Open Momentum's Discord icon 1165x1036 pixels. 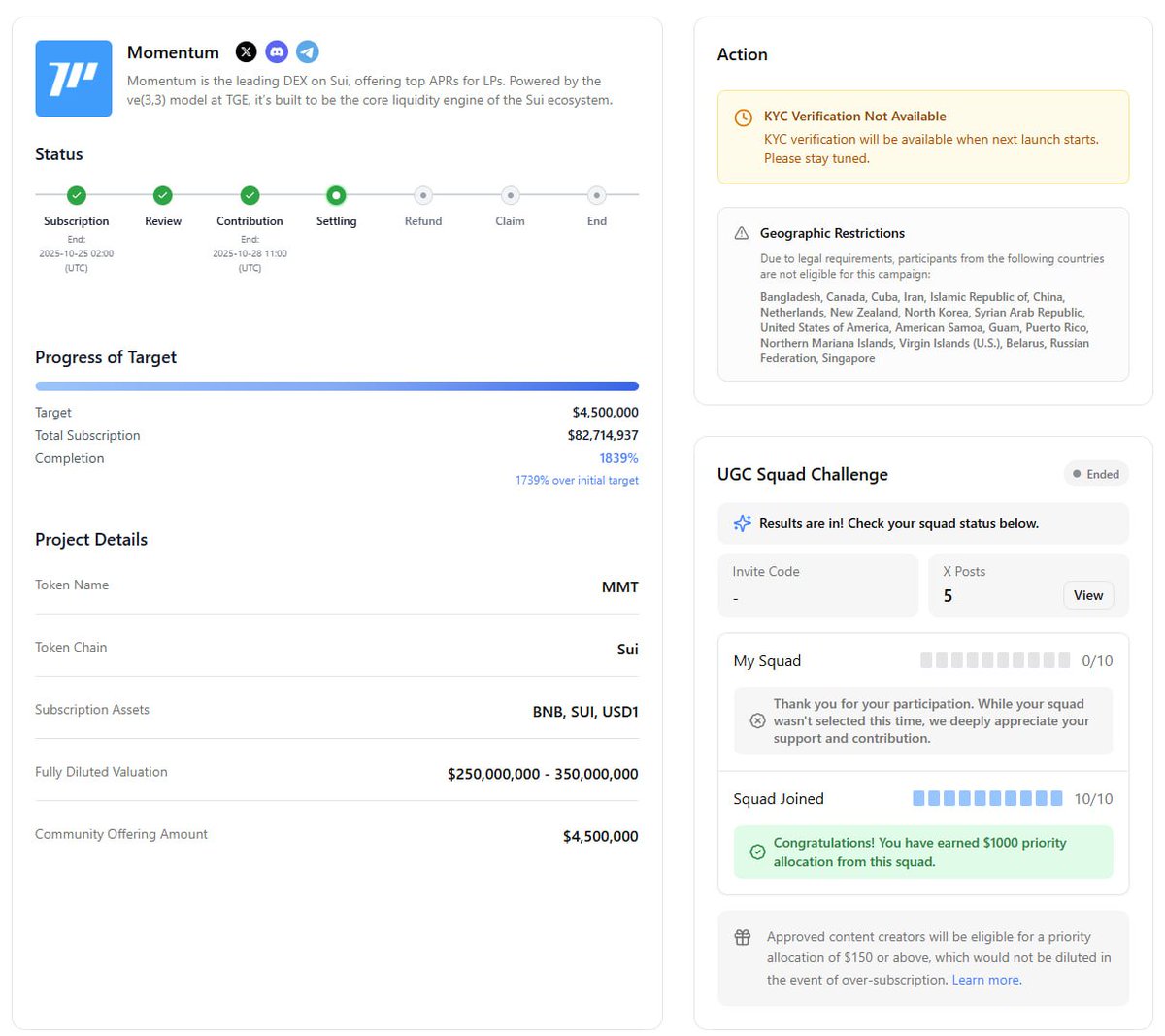click(277, 51)
